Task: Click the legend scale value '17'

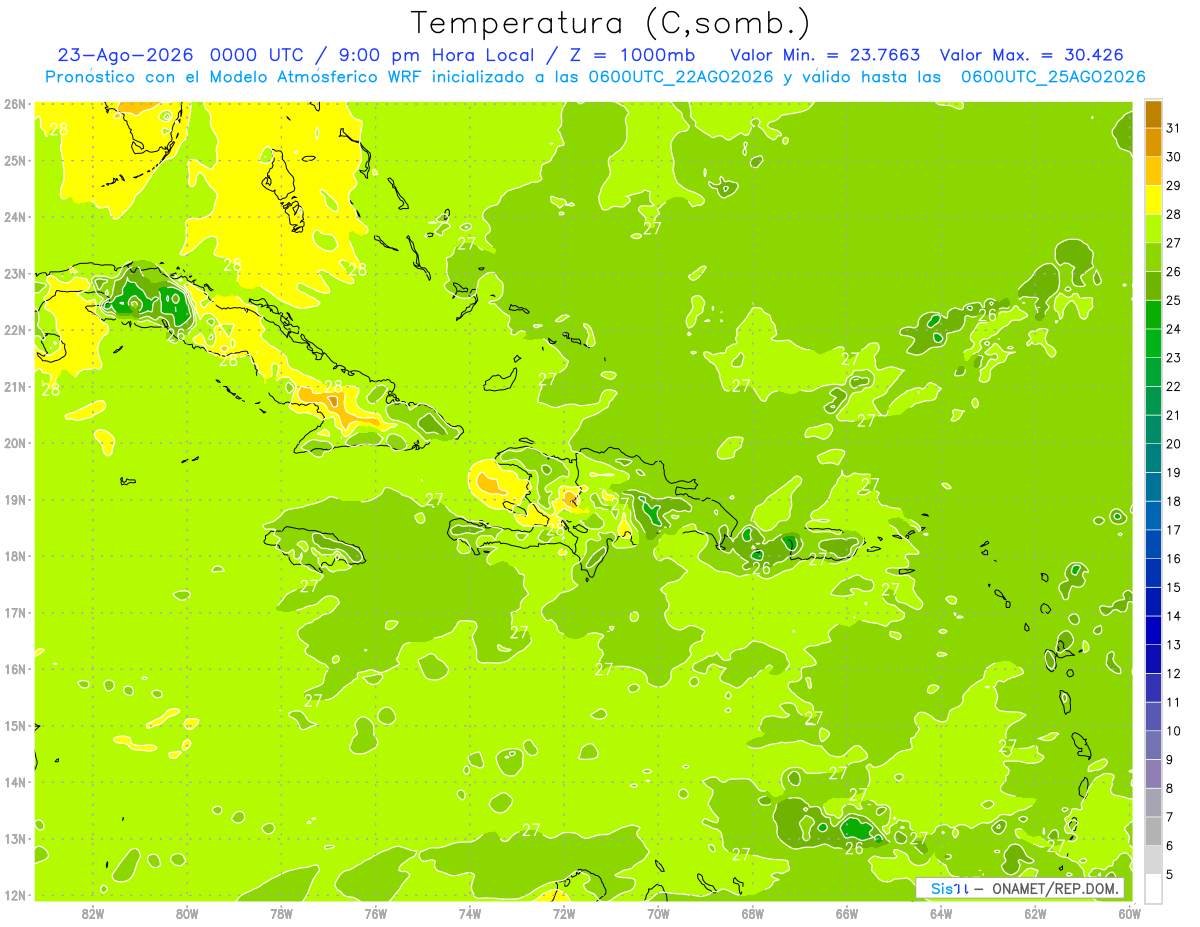Action: coord(1174,530)
